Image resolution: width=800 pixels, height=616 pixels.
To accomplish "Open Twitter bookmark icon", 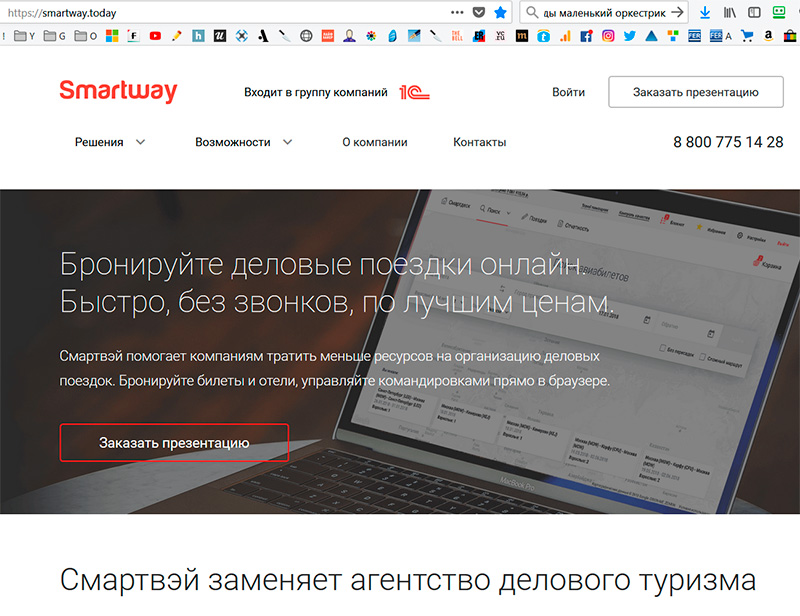I will point(629,36).
